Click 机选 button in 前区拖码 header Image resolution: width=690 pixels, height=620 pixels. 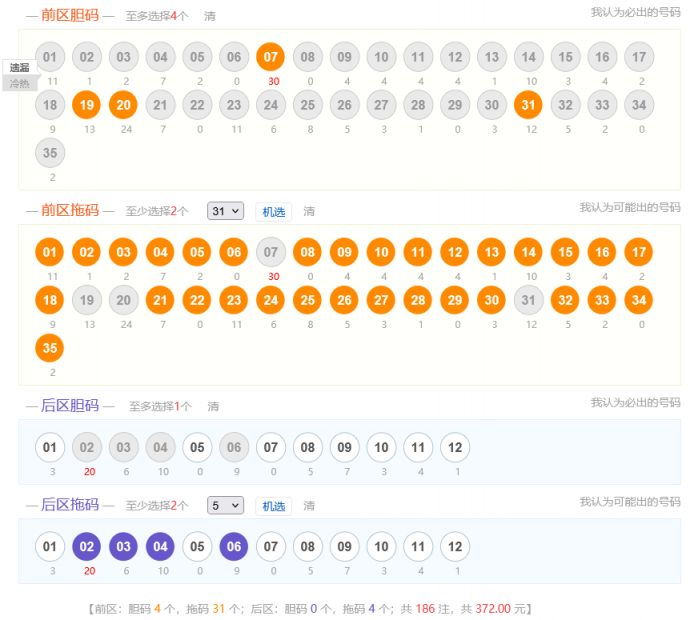pyautogui.click(x=273, y=211)
